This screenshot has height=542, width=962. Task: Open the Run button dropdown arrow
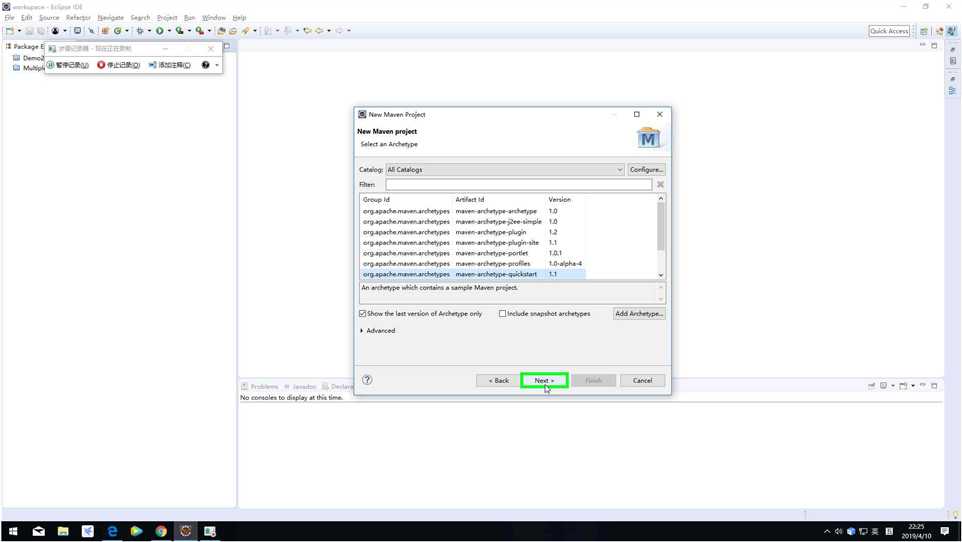(x=169, y=31)
